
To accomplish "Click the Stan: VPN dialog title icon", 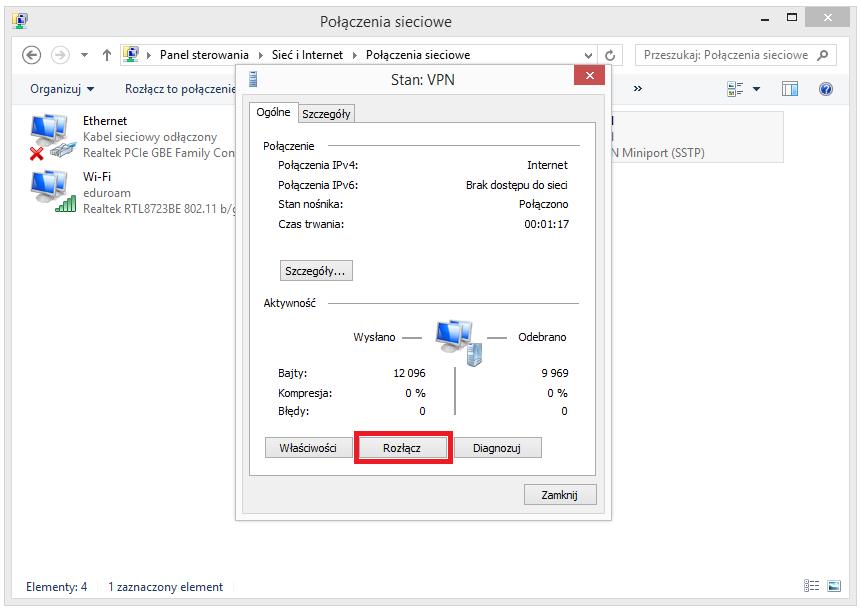I will (x=253, y=80).
